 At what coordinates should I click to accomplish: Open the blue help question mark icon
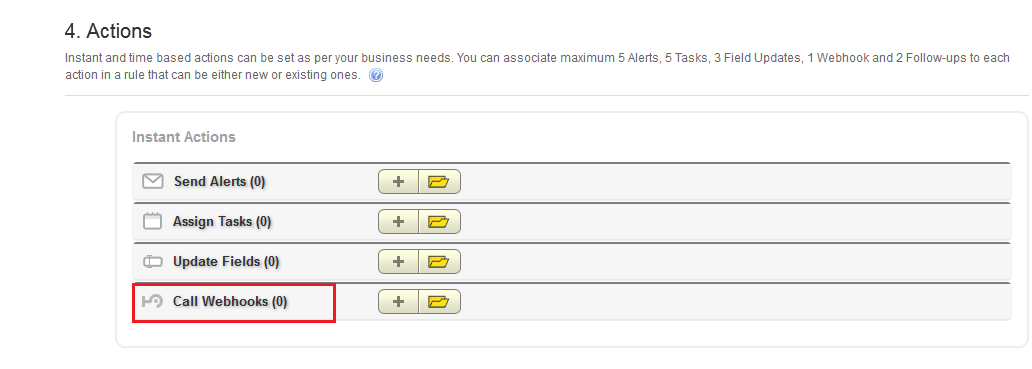[x=376, y=76]
